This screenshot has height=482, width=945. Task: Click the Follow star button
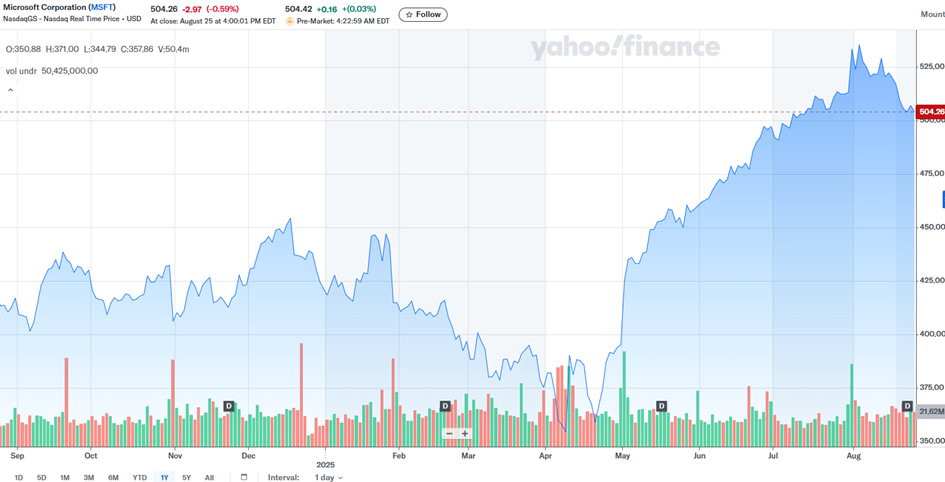[x=423, y=14]
